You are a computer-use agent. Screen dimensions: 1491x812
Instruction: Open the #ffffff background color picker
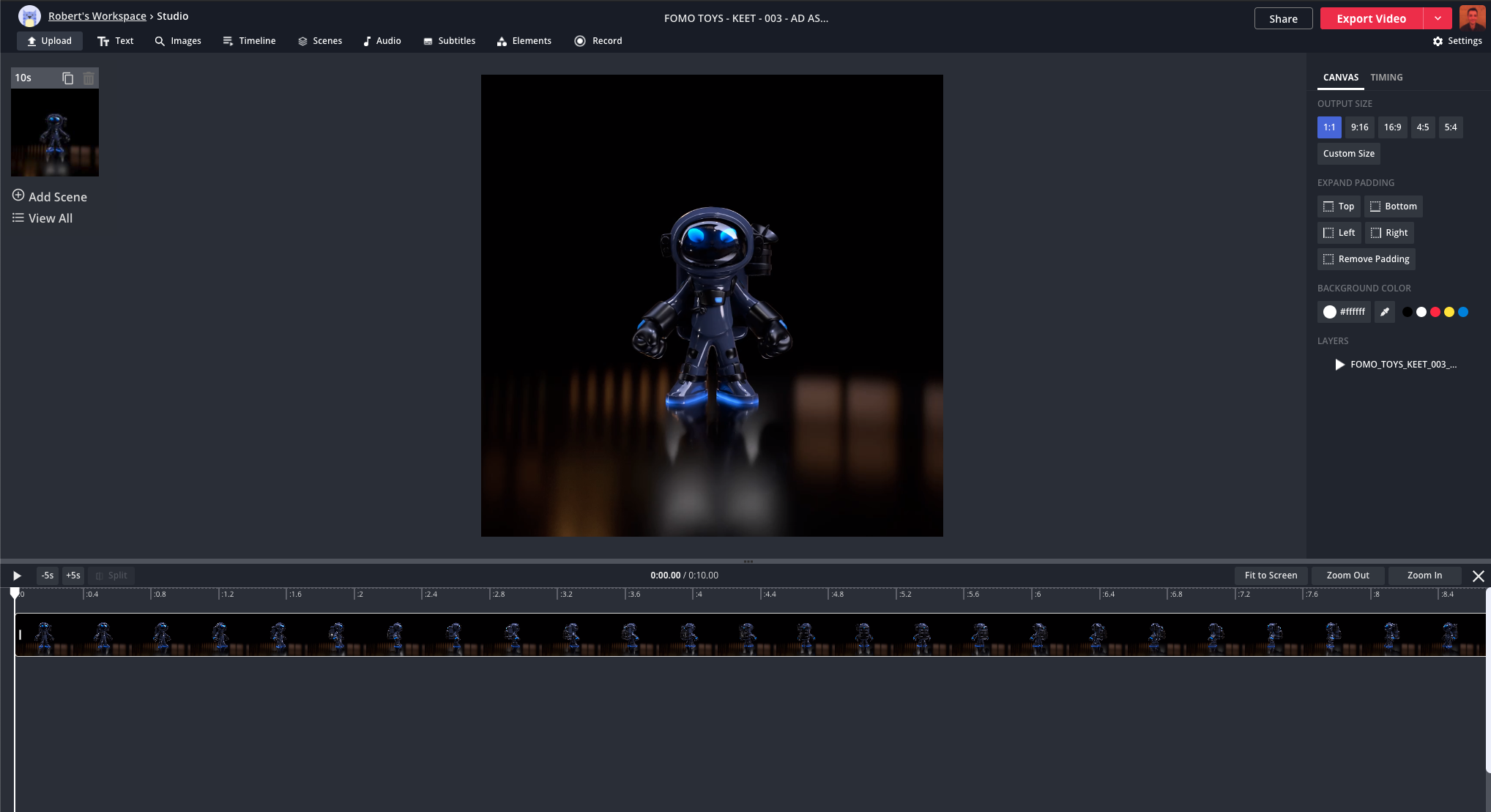[1344, 312]
